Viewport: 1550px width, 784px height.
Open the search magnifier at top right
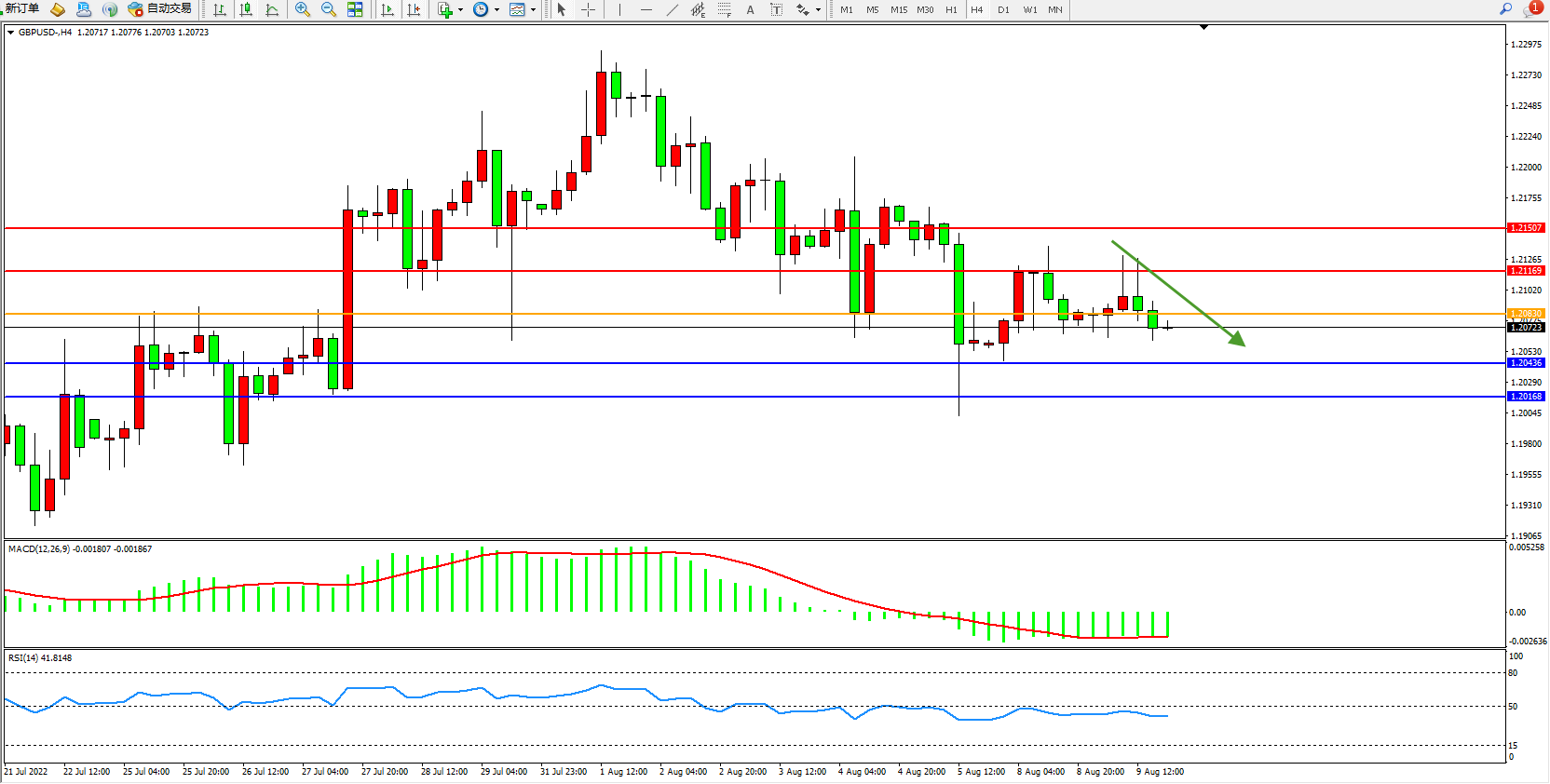(1505, 9)
